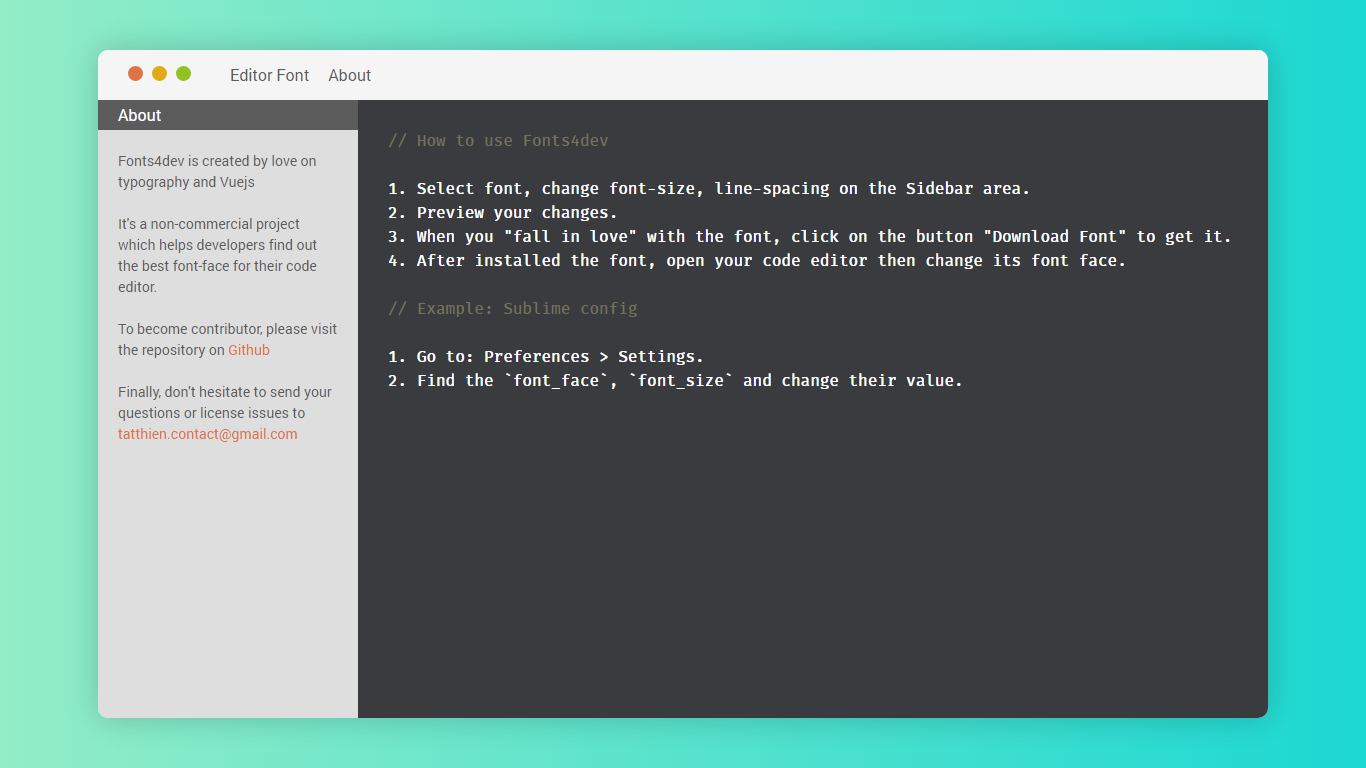Select step 1 about choosing a font
The width and height of the screenshot is (1366, 768).
[709, 188]
